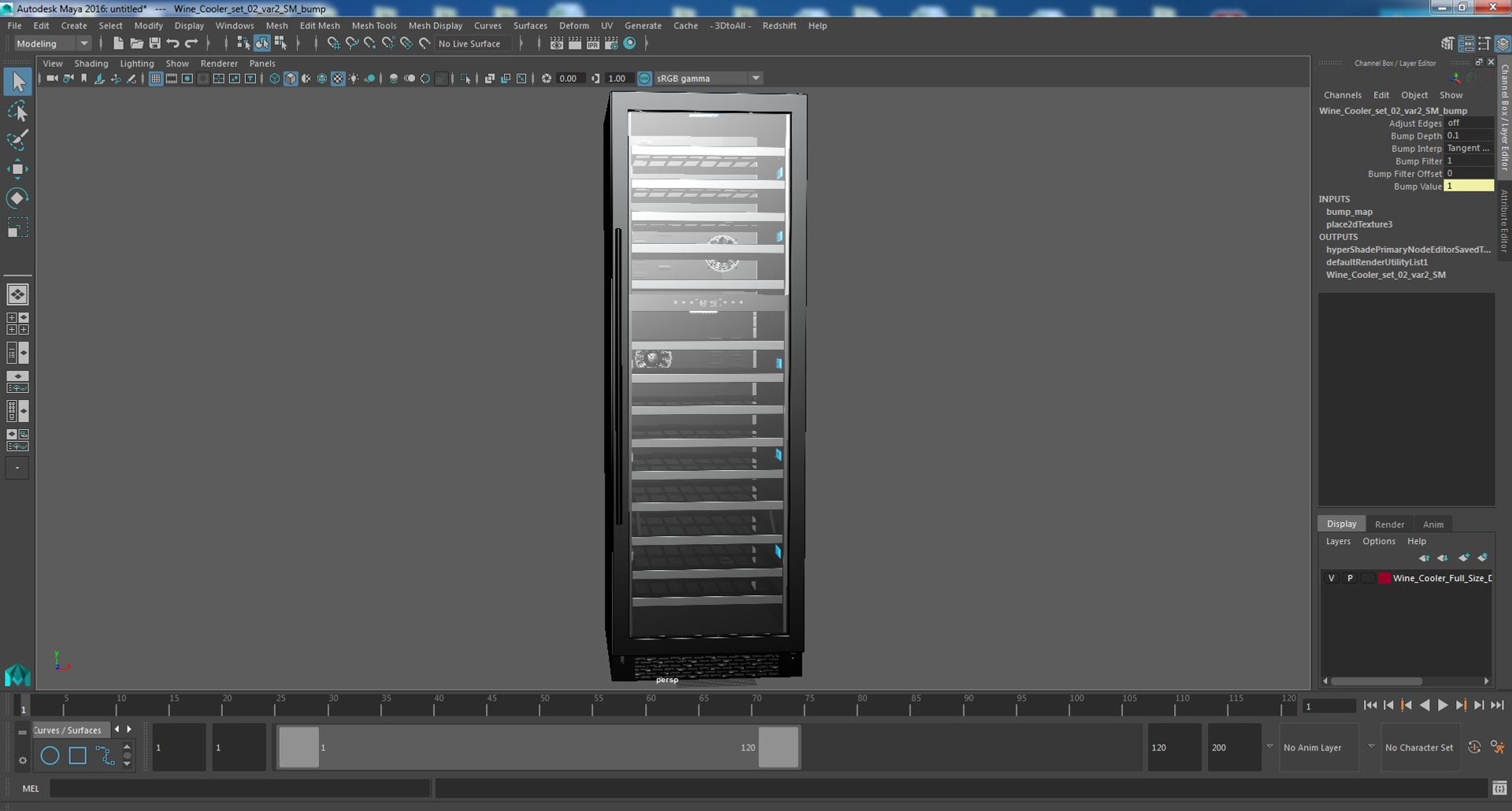
Task: Select the Lasso tool in toolbox
Action: click(17, 111)
